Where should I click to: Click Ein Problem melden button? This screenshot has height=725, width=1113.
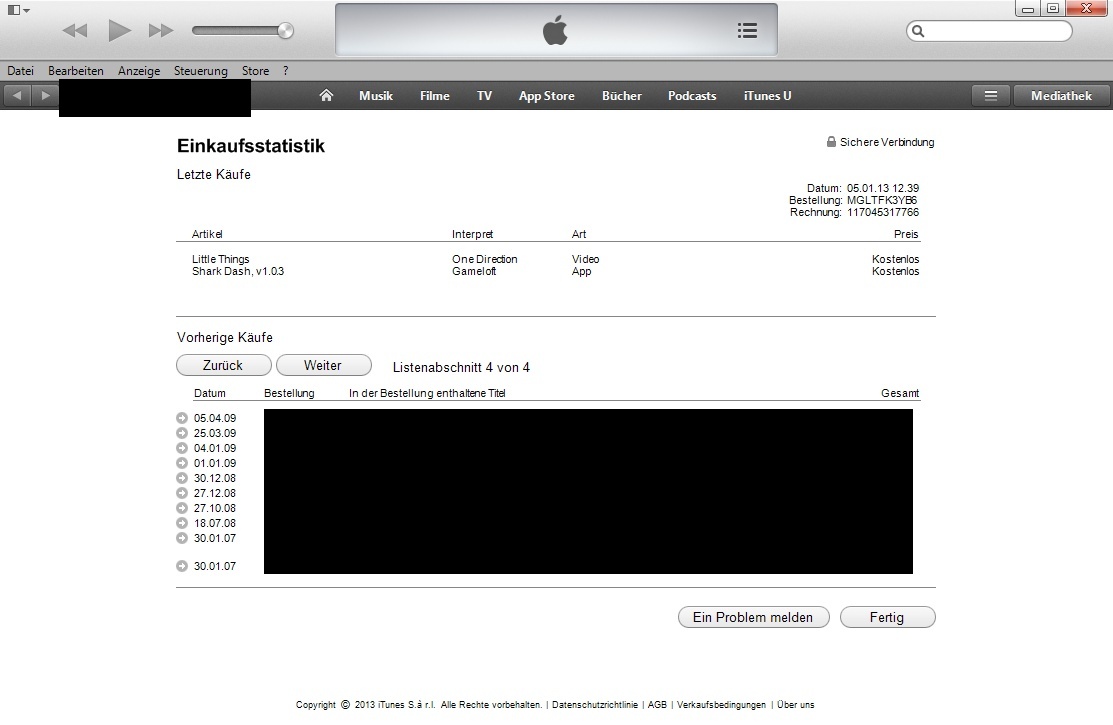754,617
